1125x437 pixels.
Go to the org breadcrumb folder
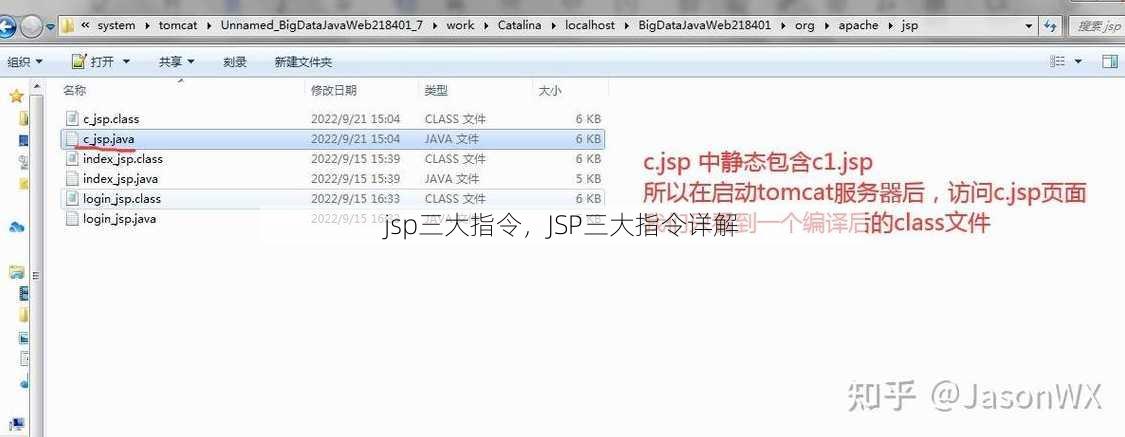coord(804,25)
